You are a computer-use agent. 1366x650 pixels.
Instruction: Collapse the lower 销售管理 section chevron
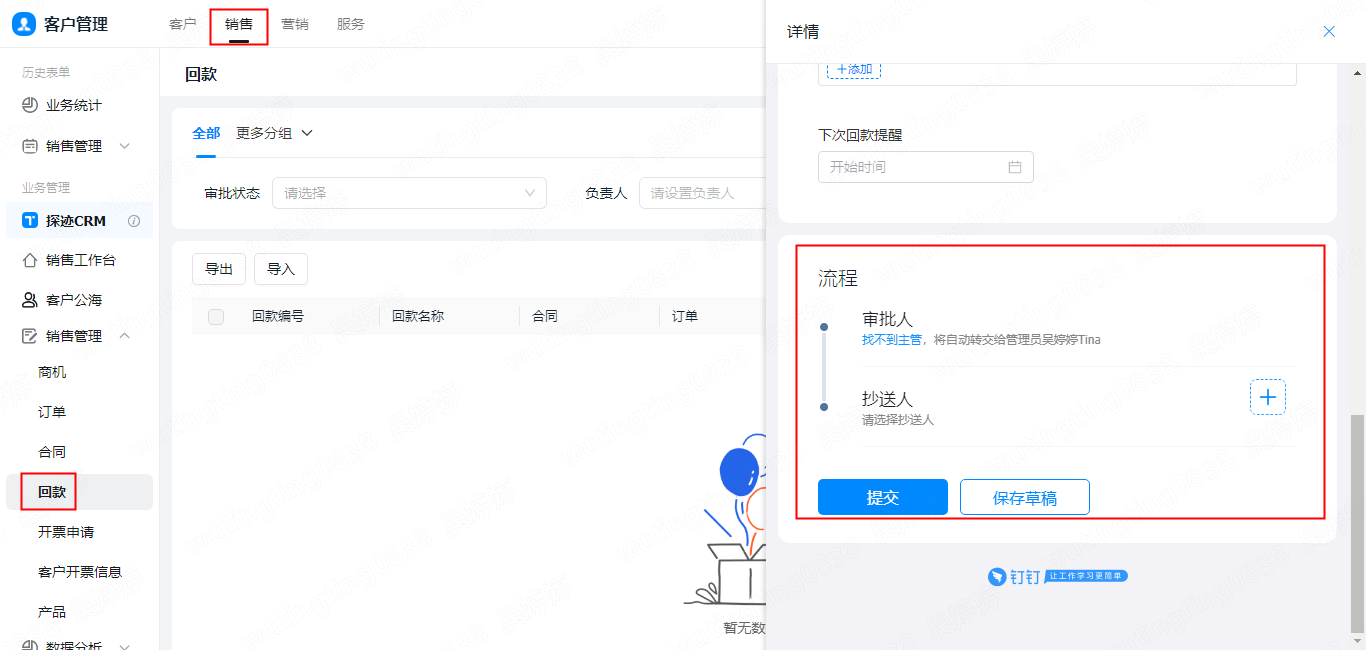coord(125,336)
